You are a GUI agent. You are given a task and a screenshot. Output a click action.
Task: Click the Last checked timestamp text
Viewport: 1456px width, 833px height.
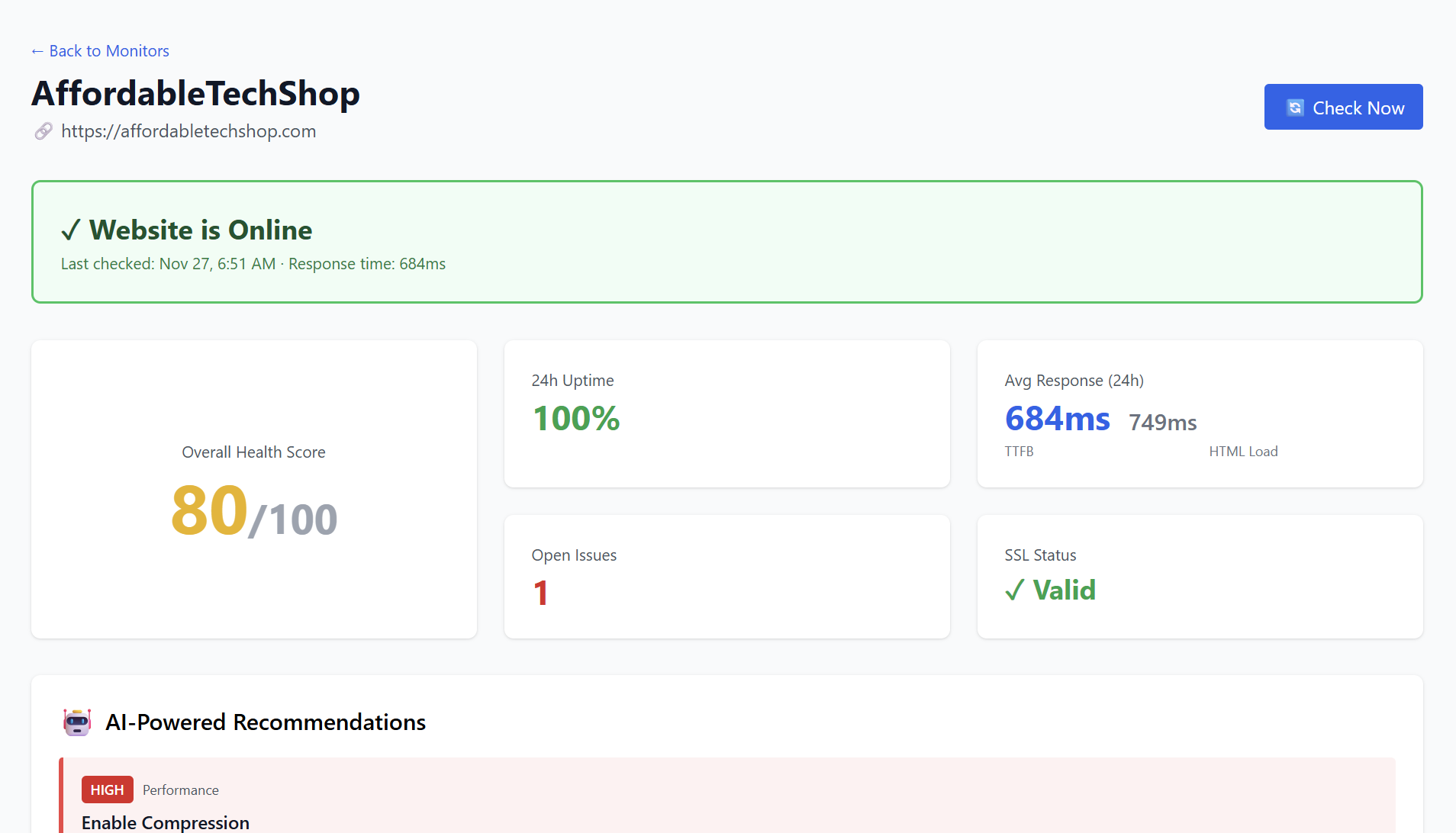[168, 264]
